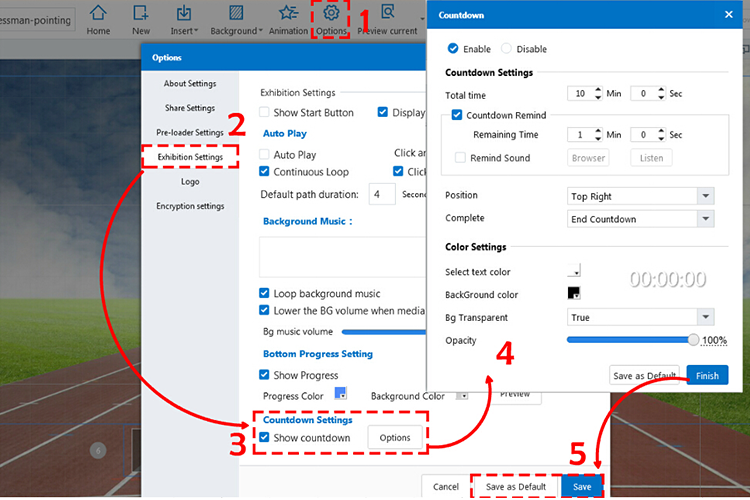Open Encryption settings section
This screenshot has height=500, width=750.
(x=190, y=206)
